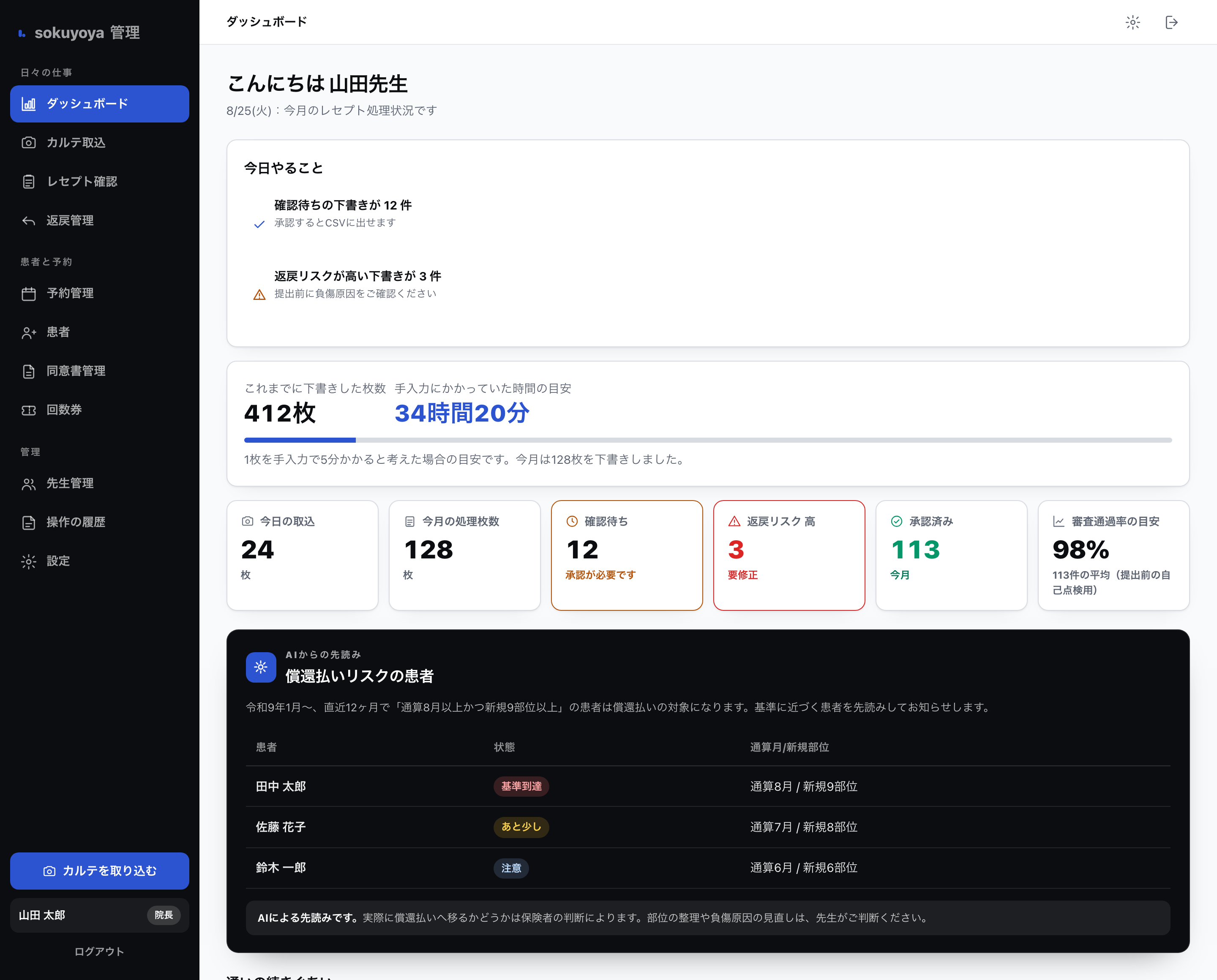Click 通算7月 / 新規8部位 cell
1217x980 pixels.
click(x=804, y=827)
